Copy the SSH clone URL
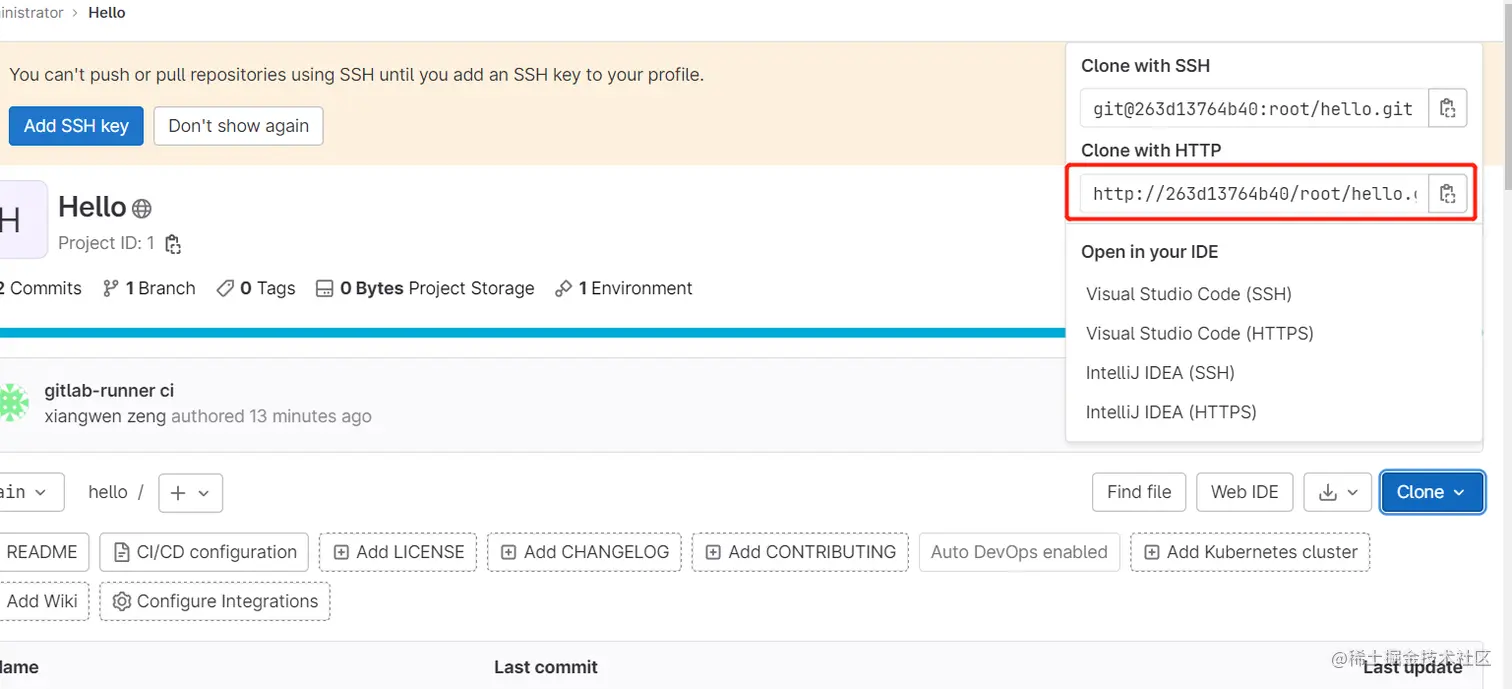This screenshot has width=1512, height=689. 1447,109
